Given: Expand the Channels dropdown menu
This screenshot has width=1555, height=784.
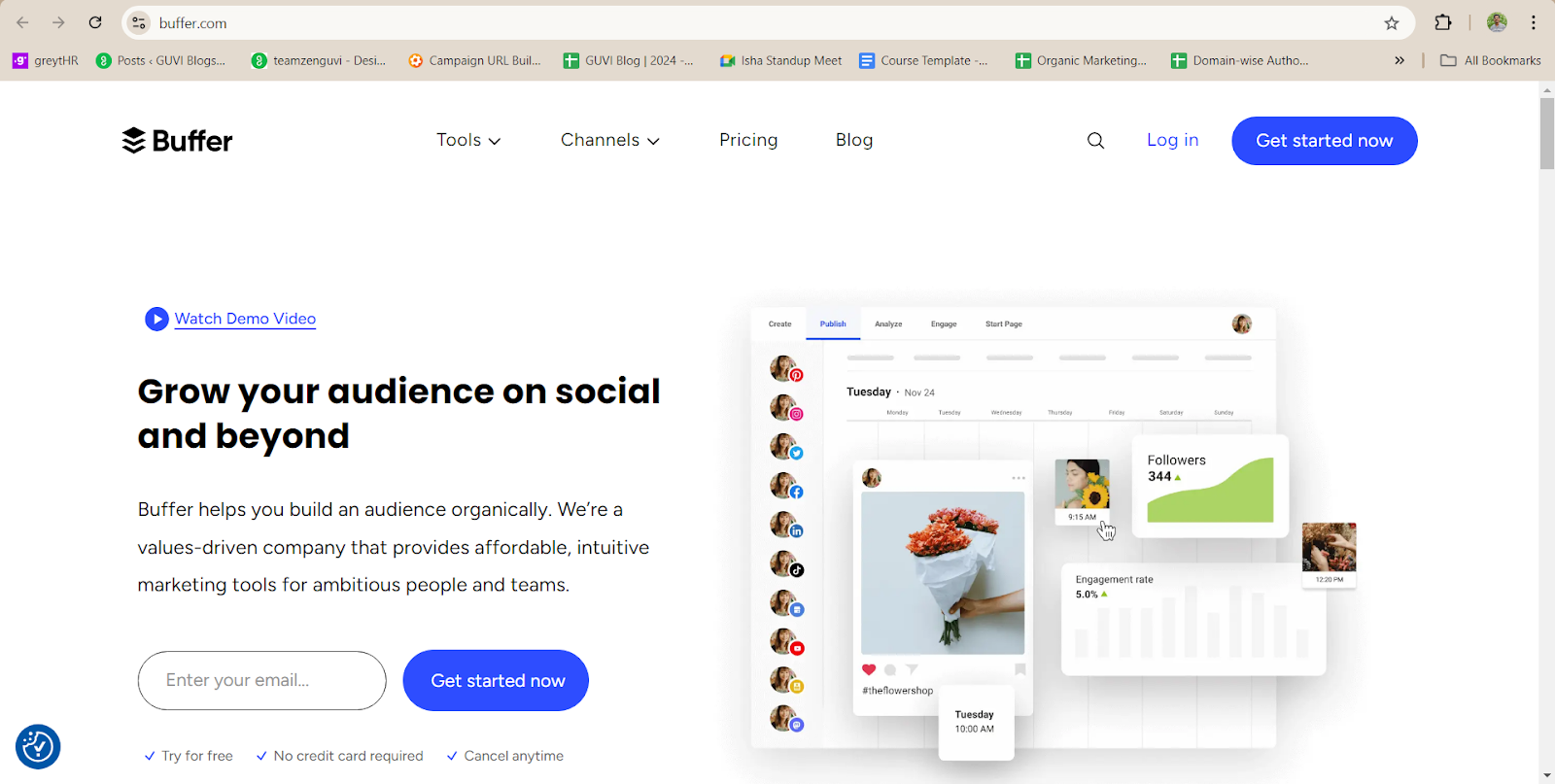Looking at the screenshot, I should [610, 140].
